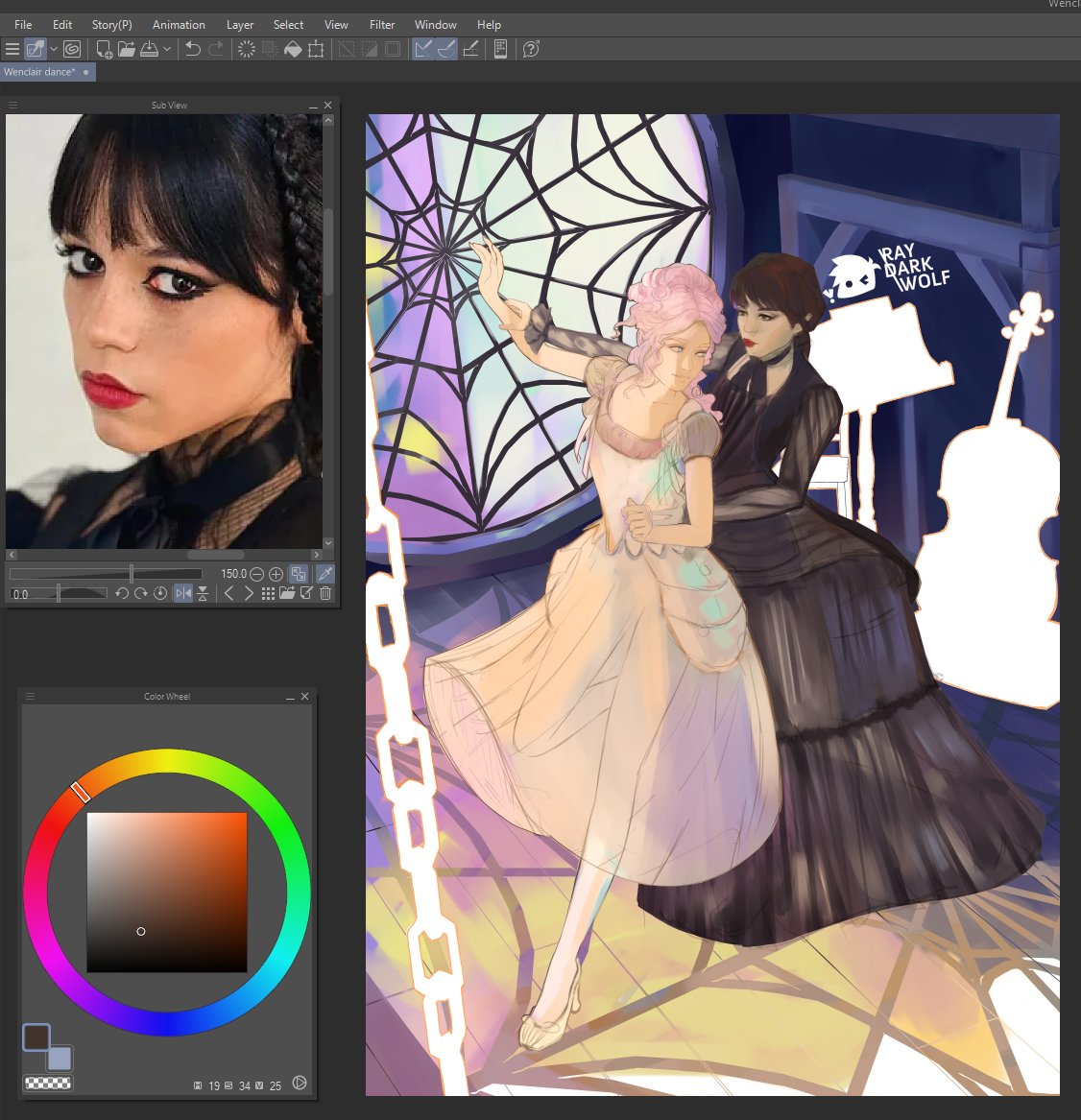This screenshot has height=1120, width=1081.
Task: Adjust the Sub View zoom slider
Action: (106, 574)
